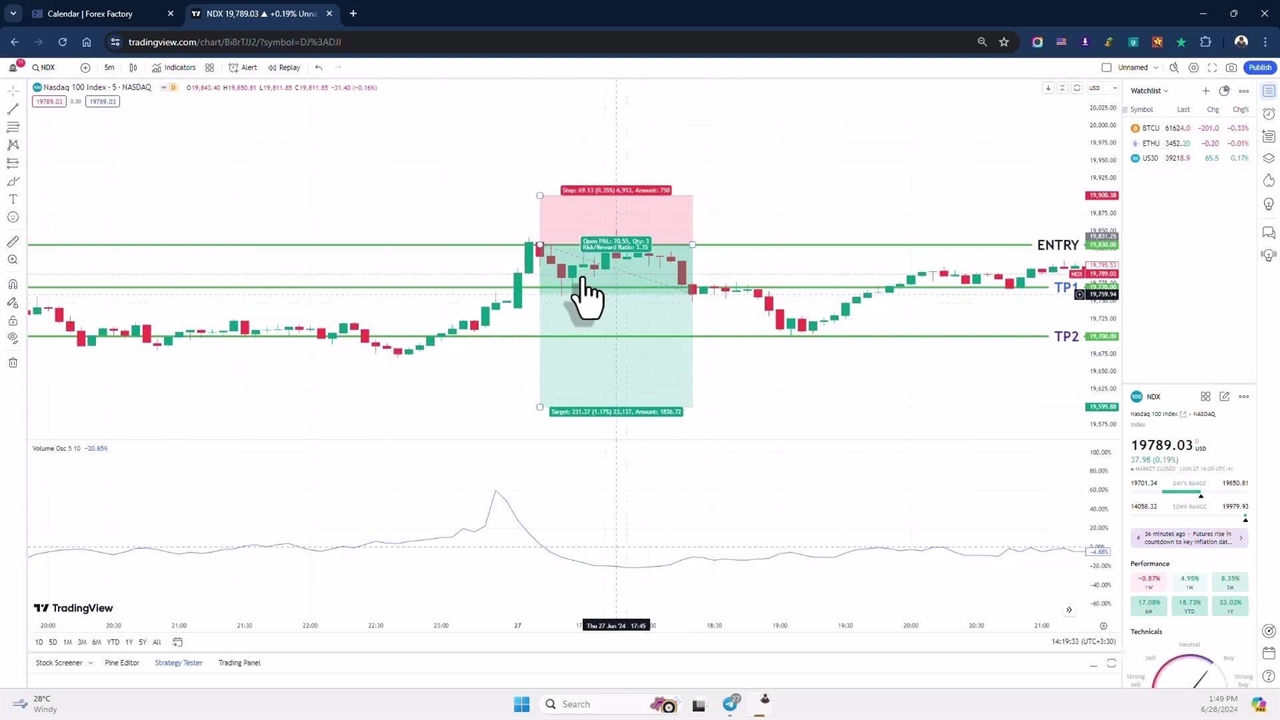Expand the Watchlist dropdown
1280x720 pixels.
pos(1149,91)
